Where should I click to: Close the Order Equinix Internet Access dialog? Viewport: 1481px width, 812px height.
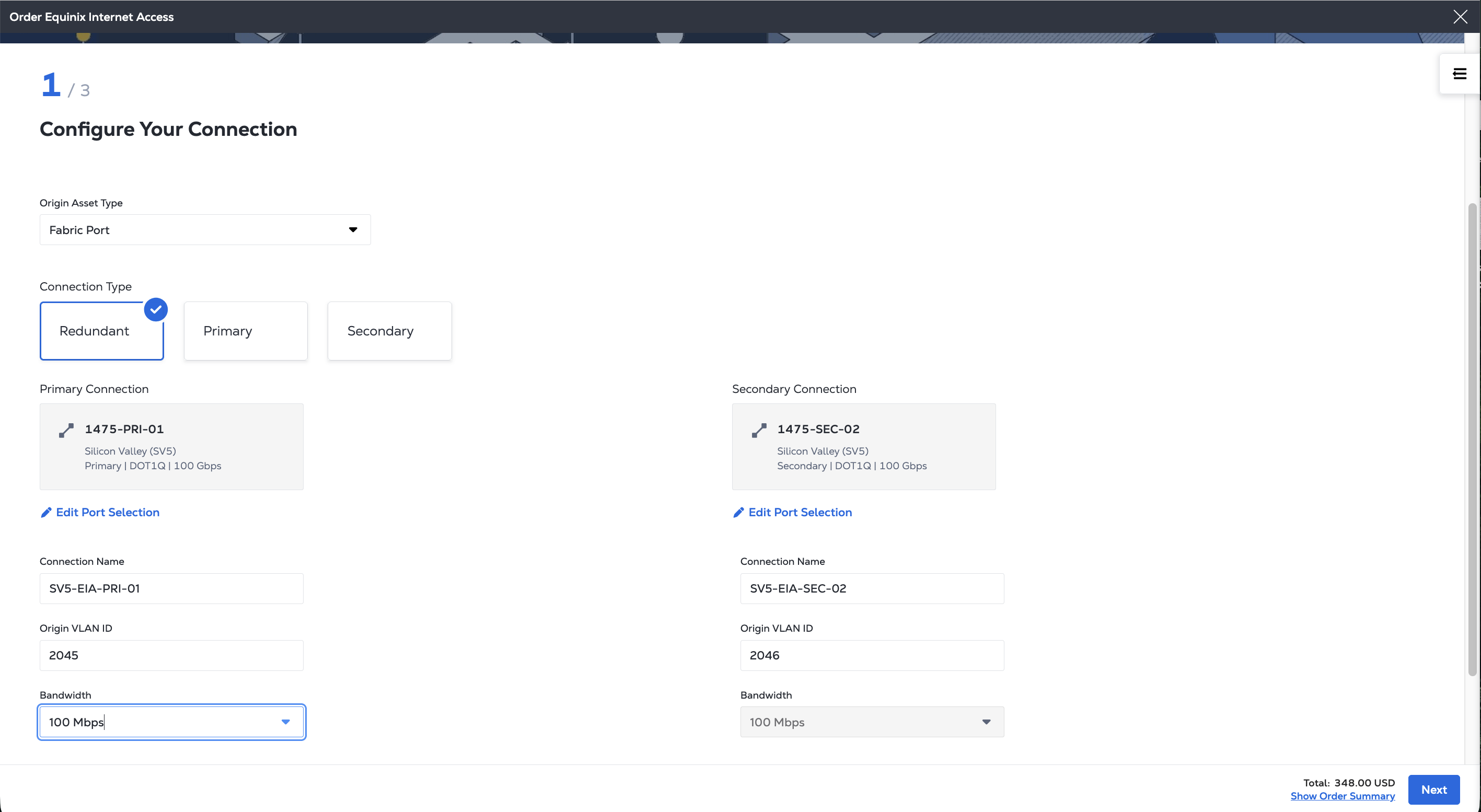click(1460, 17)
